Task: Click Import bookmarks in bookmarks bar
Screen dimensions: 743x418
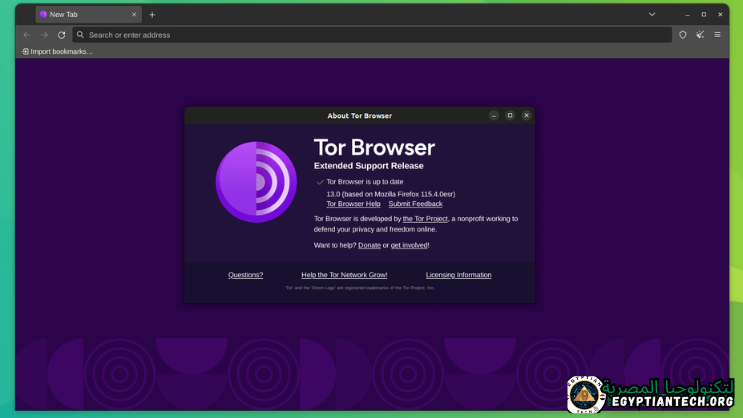Action: pyautogui.click(x=57, y=51)
